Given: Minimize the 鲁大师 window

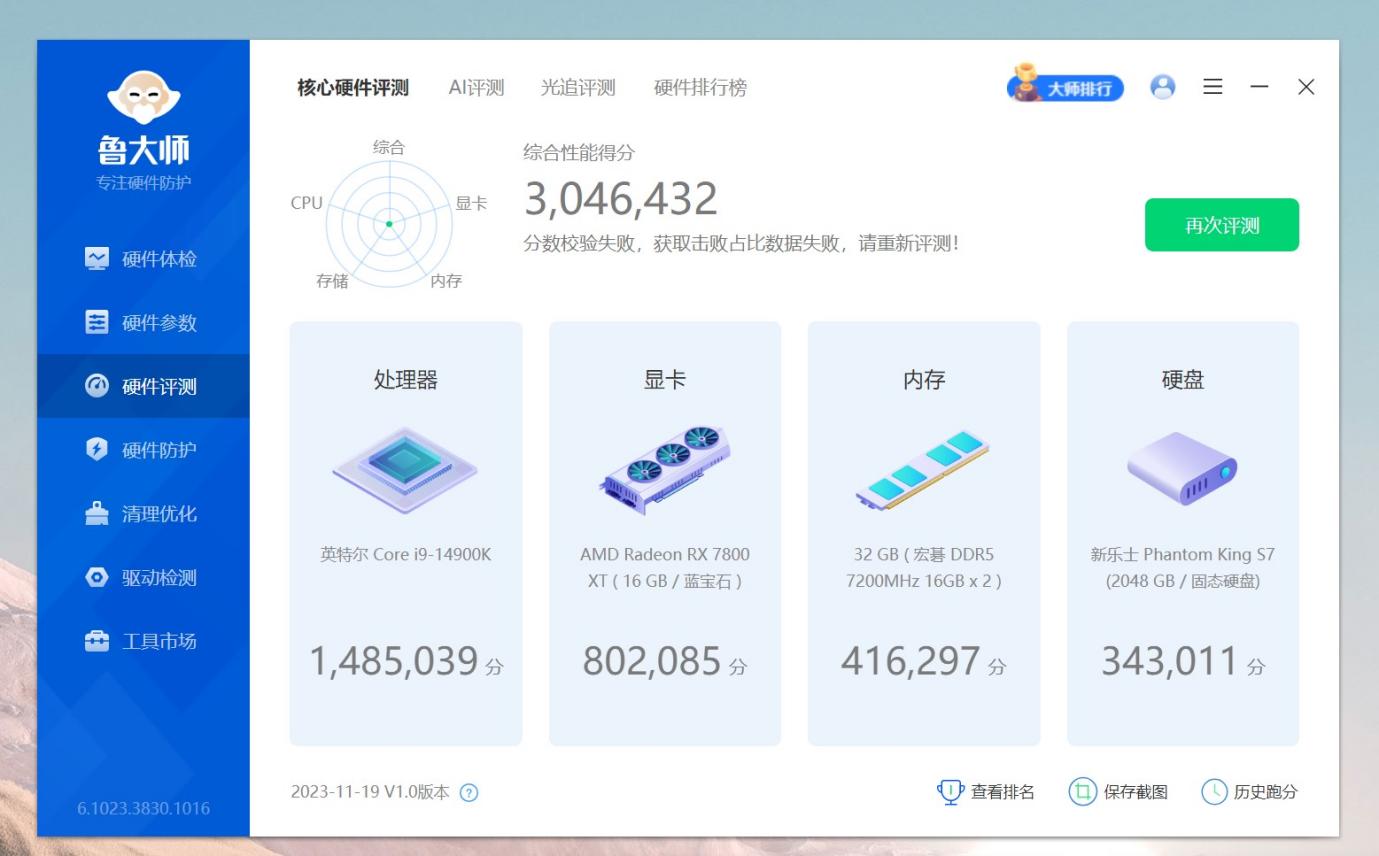Looking at the screenshot, I should click(x=1259, y=87).
